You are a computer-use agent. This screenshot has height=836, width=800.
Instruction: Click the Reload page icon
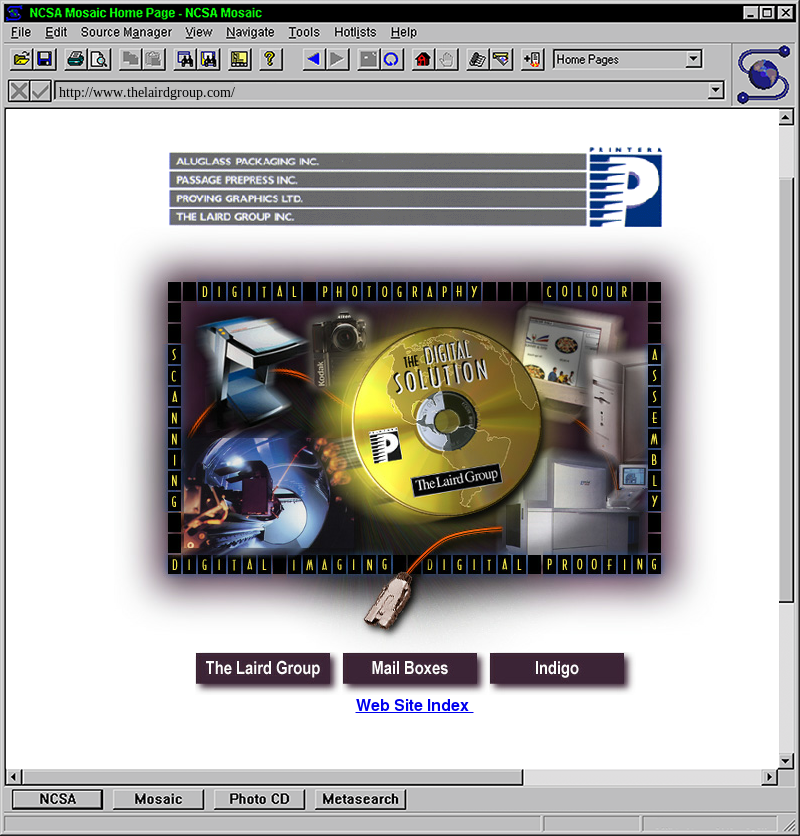point(391,60)
